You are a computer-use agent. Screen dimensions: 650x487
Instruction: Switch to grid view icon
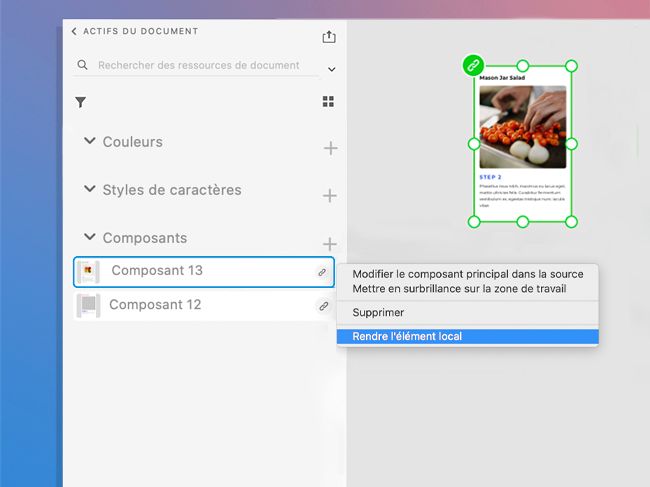tap(328, 102)
